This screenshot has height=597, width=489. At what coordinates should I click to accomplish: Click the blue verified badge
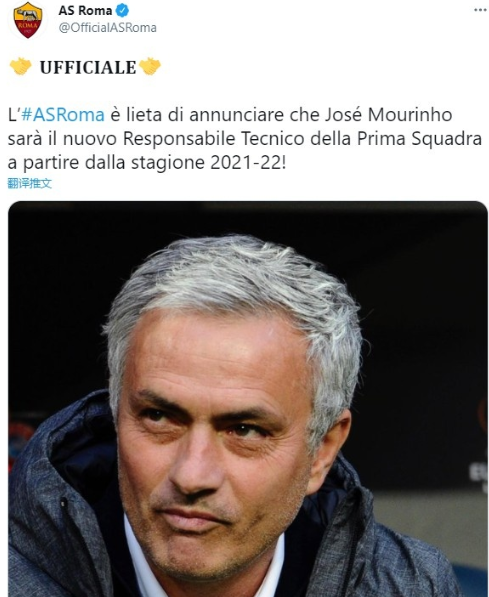point(122,11)
